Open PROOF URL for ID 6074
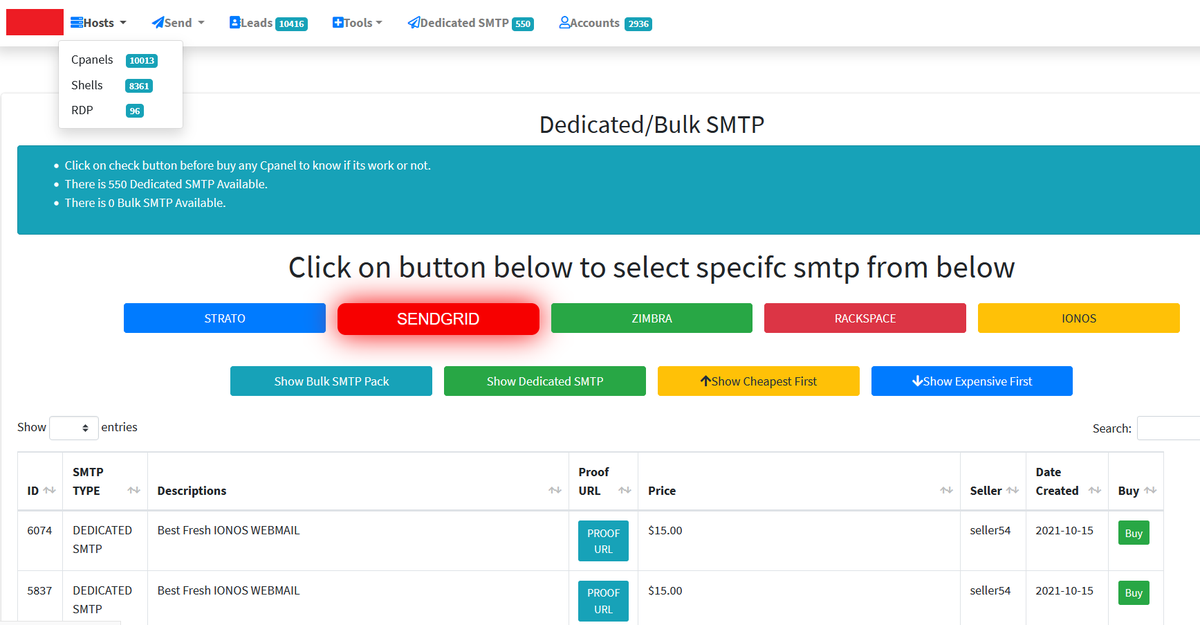1200x625 pixels. (x=603, y=541)
